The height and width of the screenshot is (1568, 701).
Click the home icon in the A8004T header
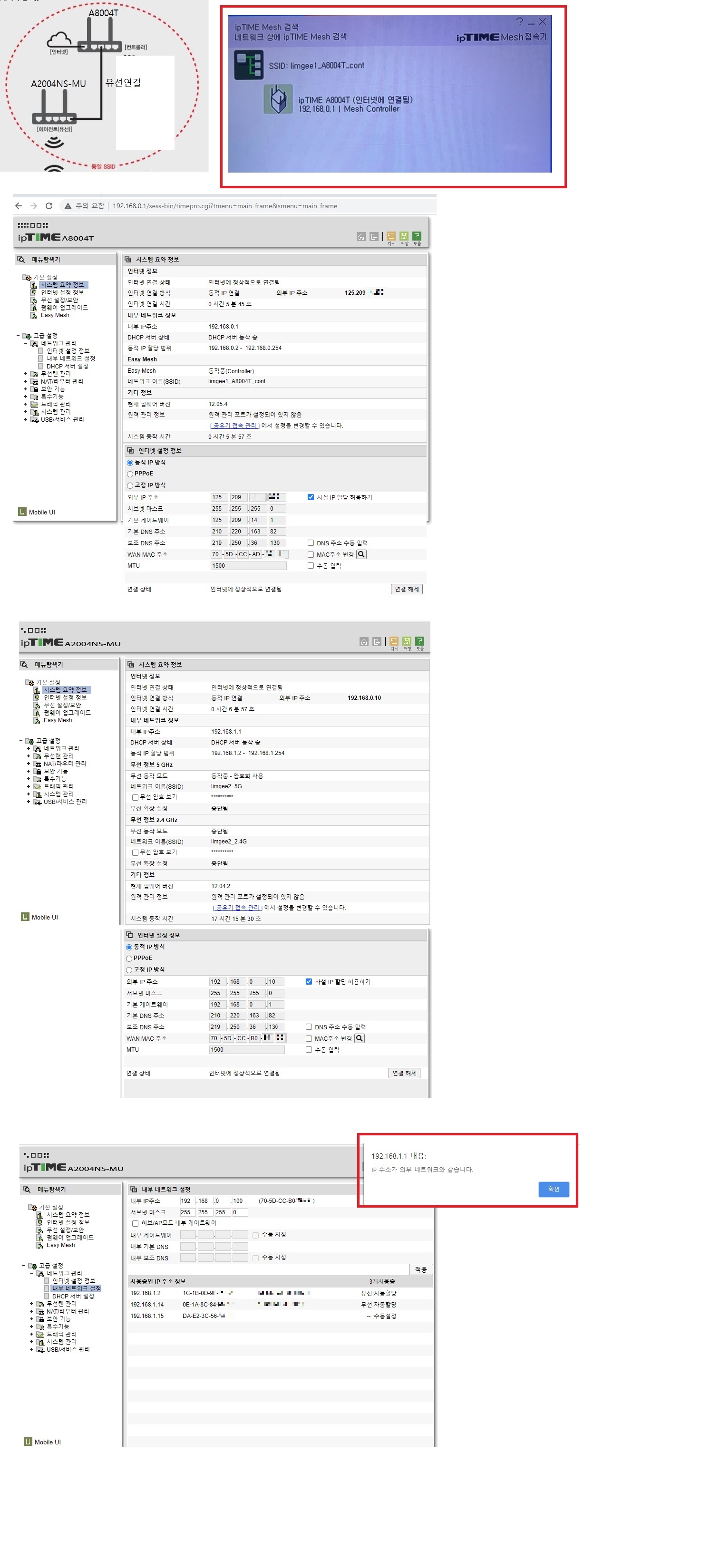point(361,236)
